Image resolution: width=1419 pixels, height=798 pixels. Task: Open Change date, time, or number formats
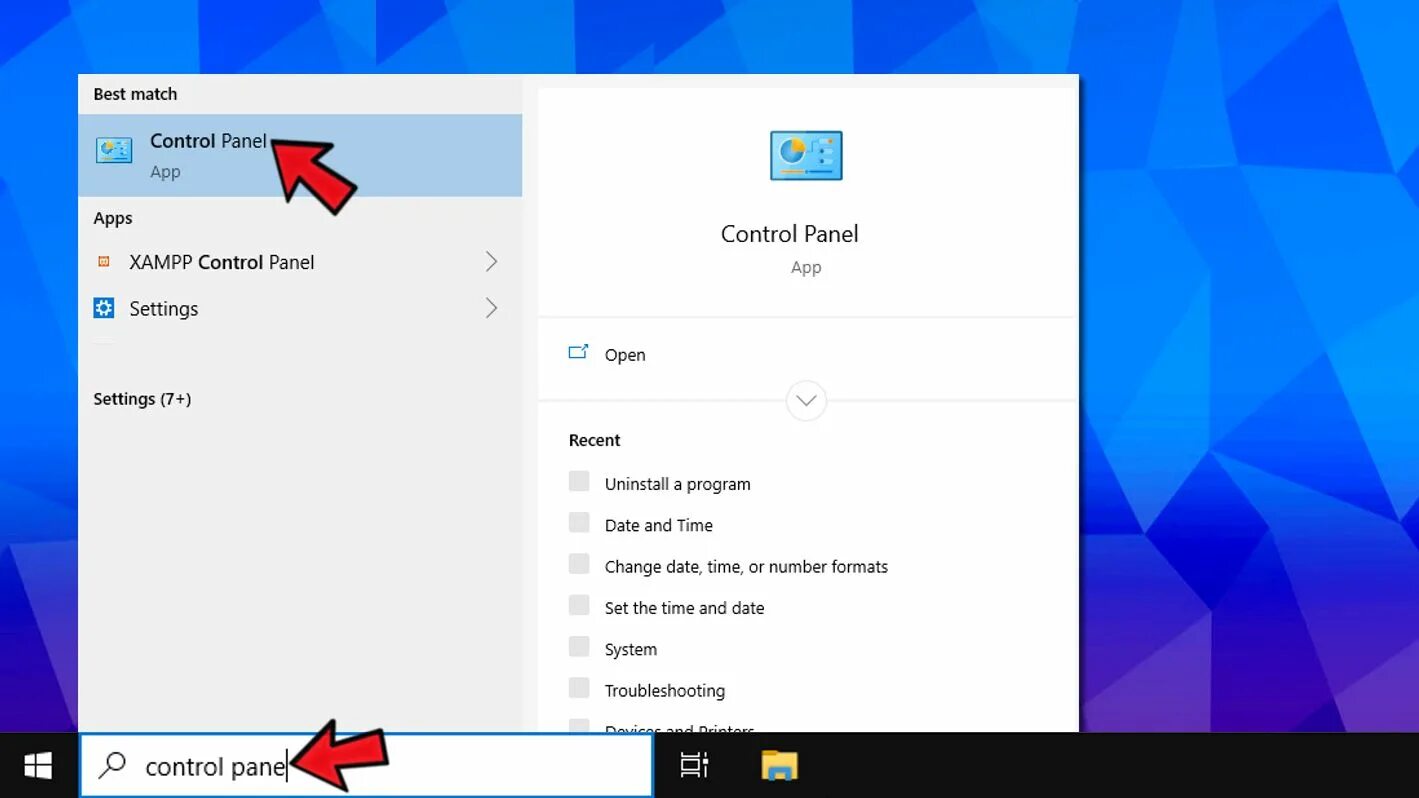tap(746, 567)
